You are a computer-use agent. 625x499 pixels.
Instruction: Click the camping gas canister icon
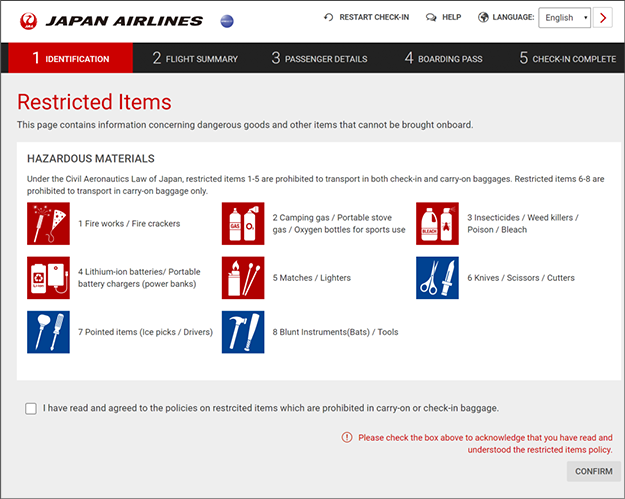[243, 223]
